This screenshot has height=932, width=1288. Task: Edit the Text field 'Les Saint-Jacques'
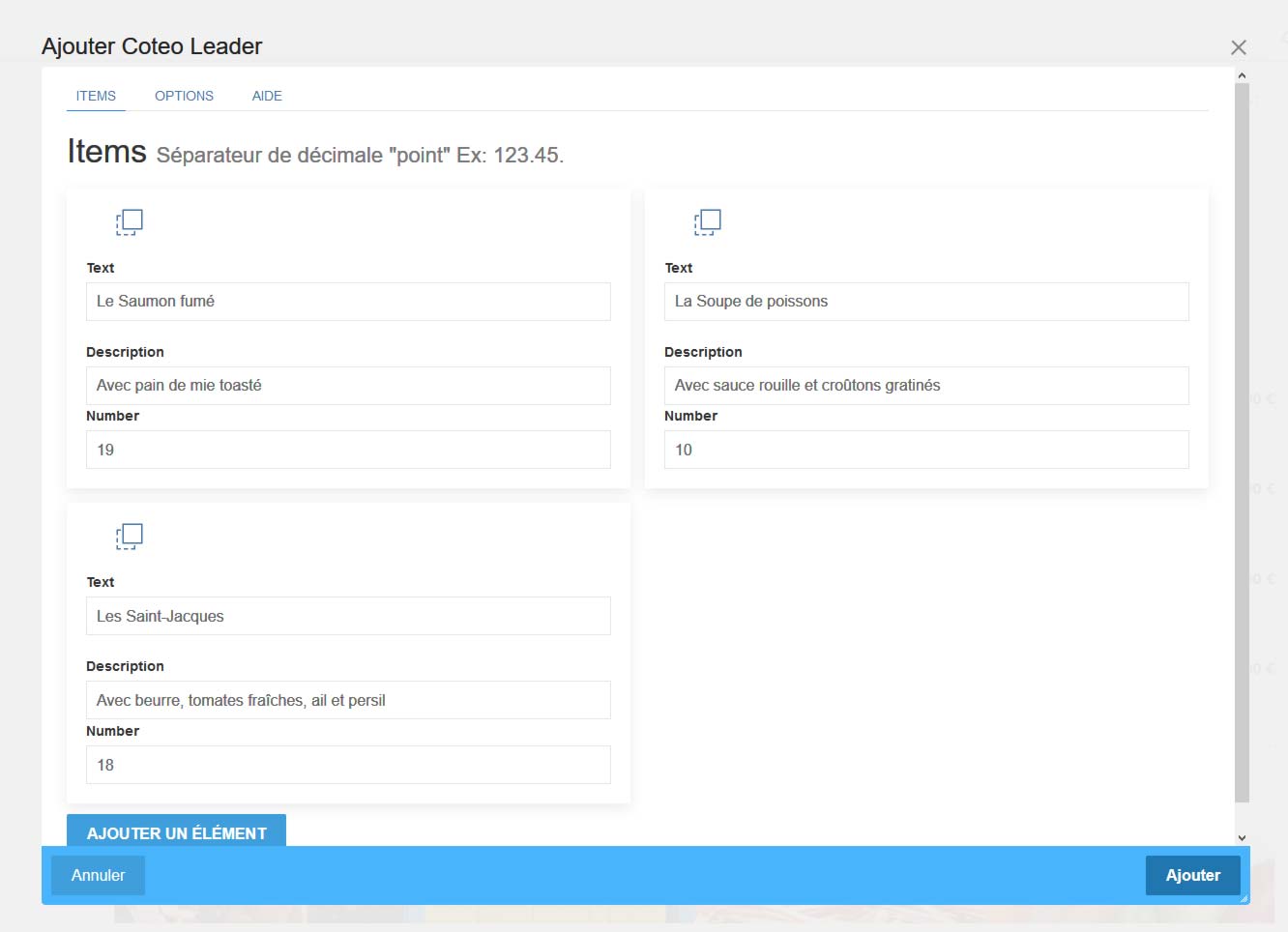[x=348, y=616]
